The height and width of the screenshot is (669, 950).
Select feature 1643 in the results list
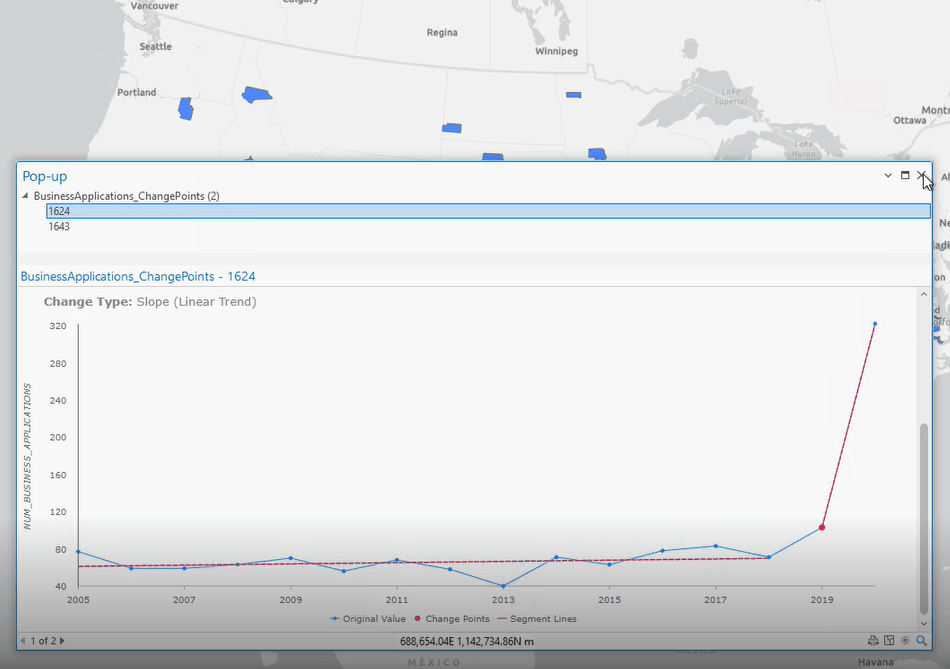(x=59, y=227)
